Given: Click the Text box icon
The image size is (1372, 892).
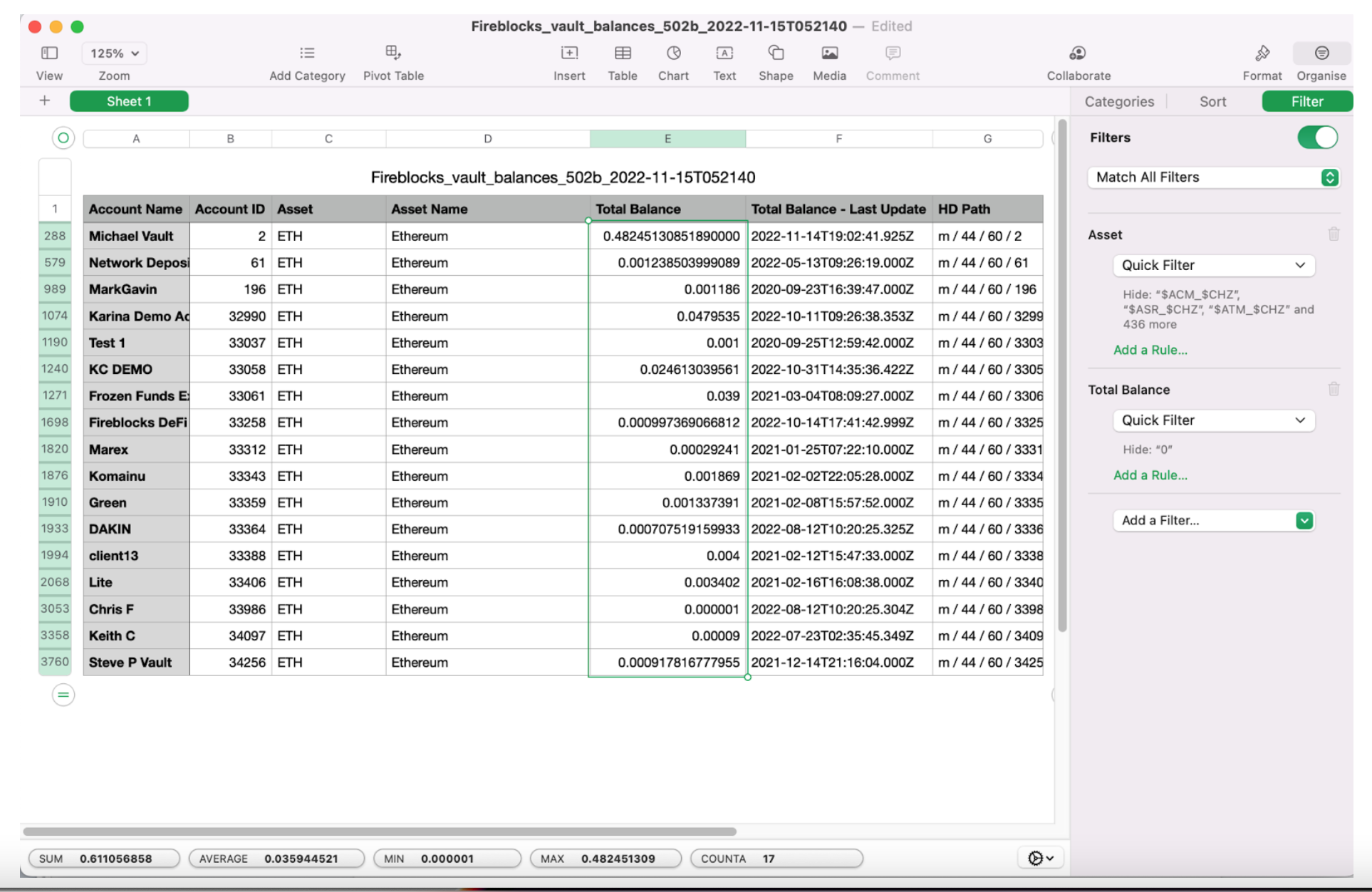Looking at the screenshot, I should (724, 53).
